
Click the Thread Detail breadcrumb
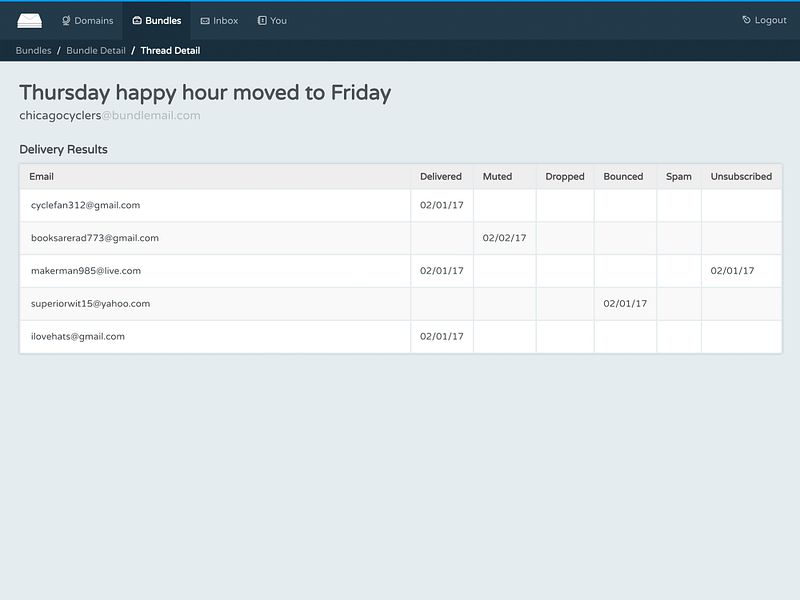[x=170, y=51]
